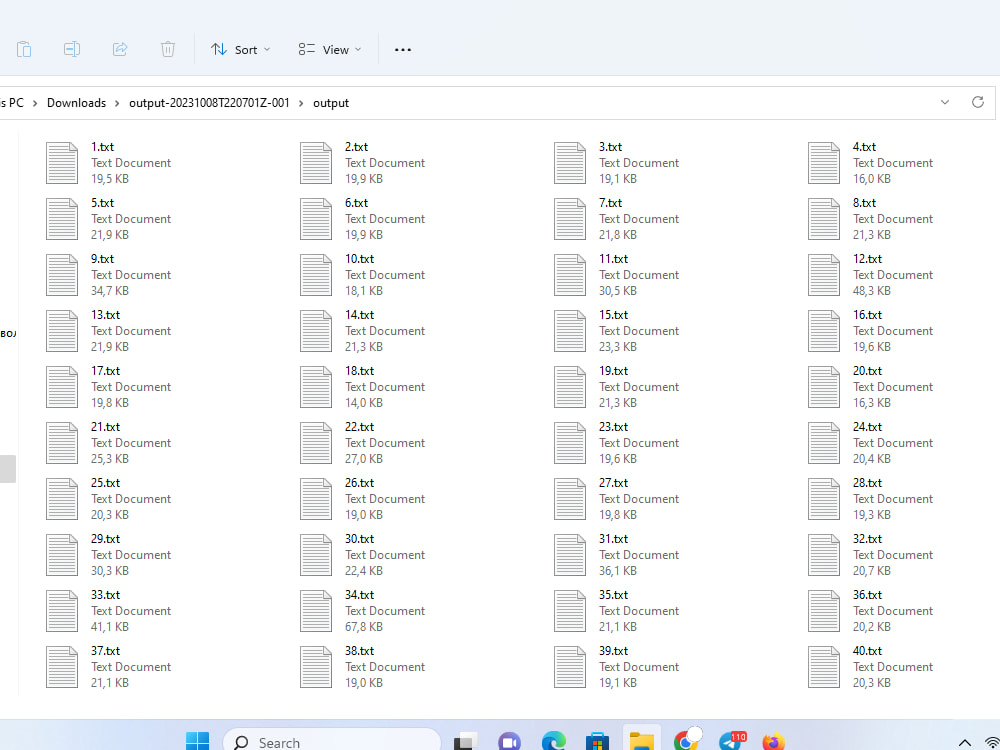Click the file name 38.txt

pos(359,652)
